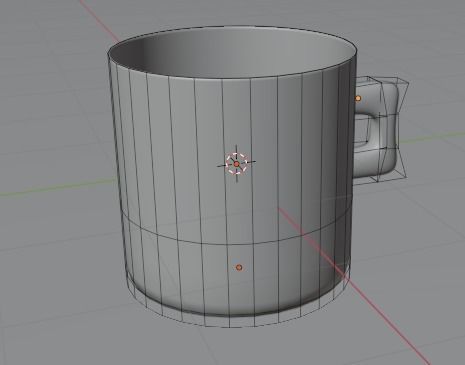
Task: Click the 3D cursor crosshair on the mug
Action: click(237, 164)
